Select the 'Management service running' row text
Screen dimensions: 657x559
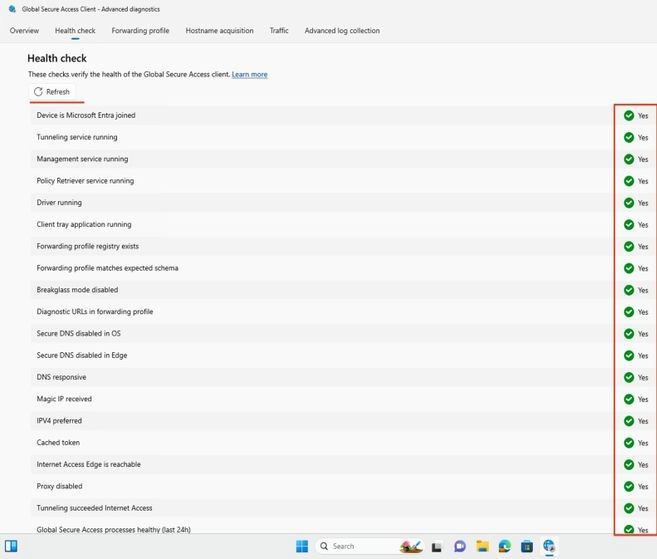pos(83,159)
